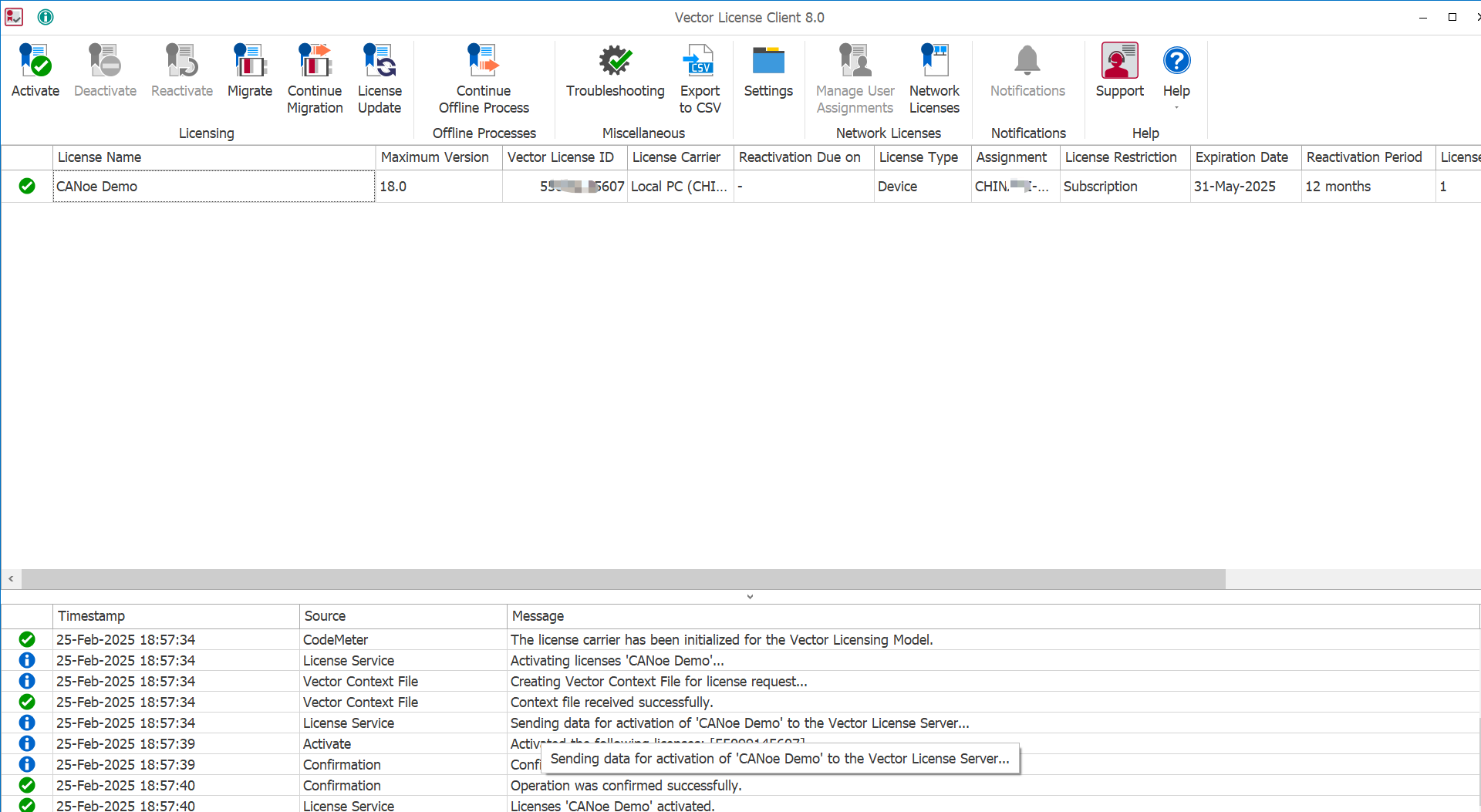1481x812 pixels.
Task: Select "Licenses 'CANoe Demo' activated." log message
Action: tap(612, 806)
